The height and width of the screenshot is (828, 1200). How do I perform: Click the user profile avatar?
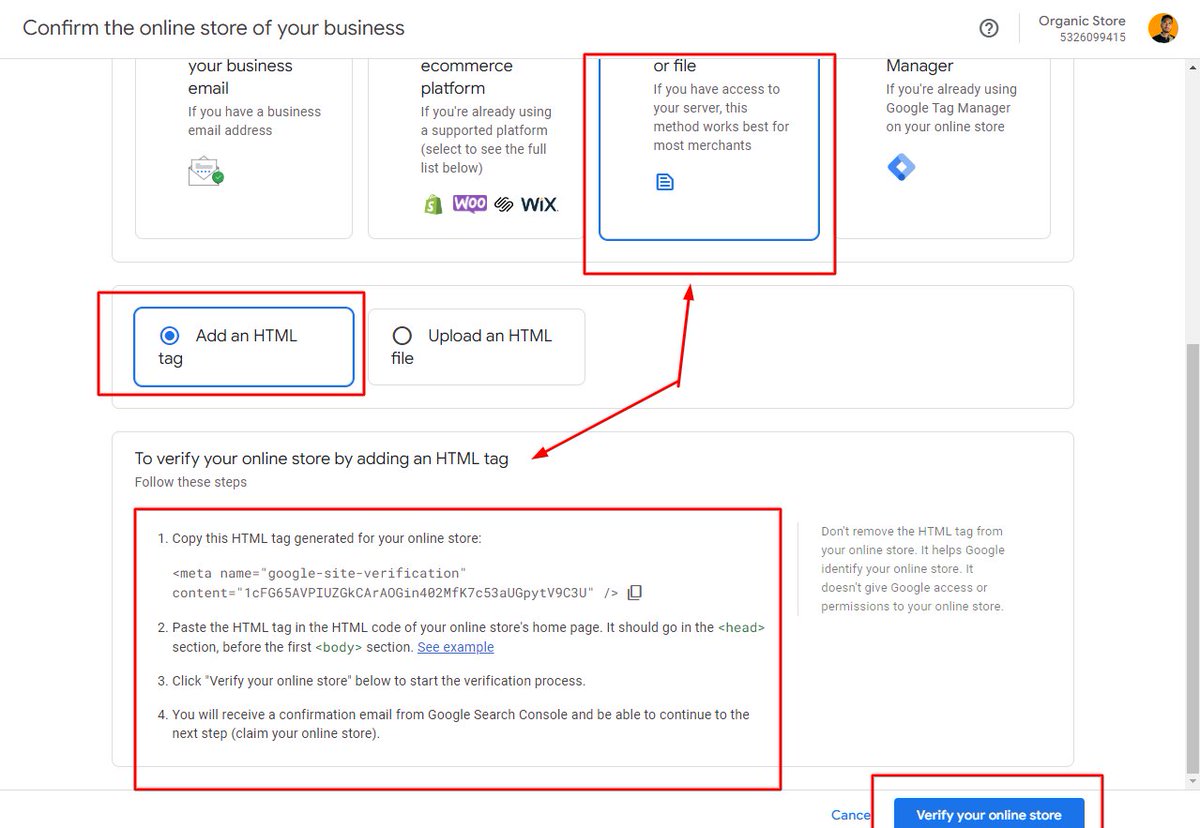[x=1163, y=28]
